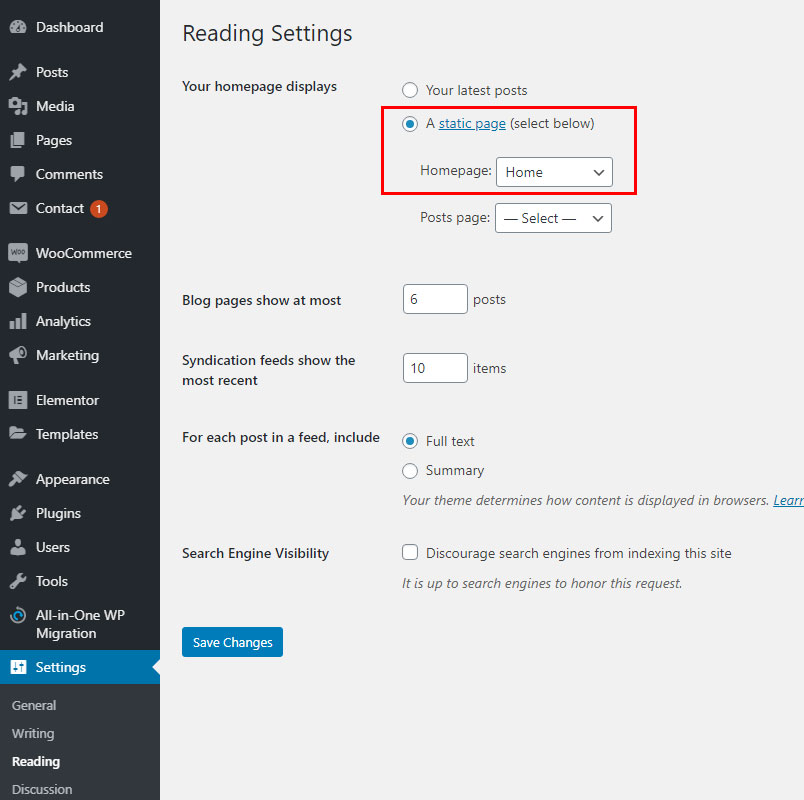Open the Media library icon

tap(18, 106)
